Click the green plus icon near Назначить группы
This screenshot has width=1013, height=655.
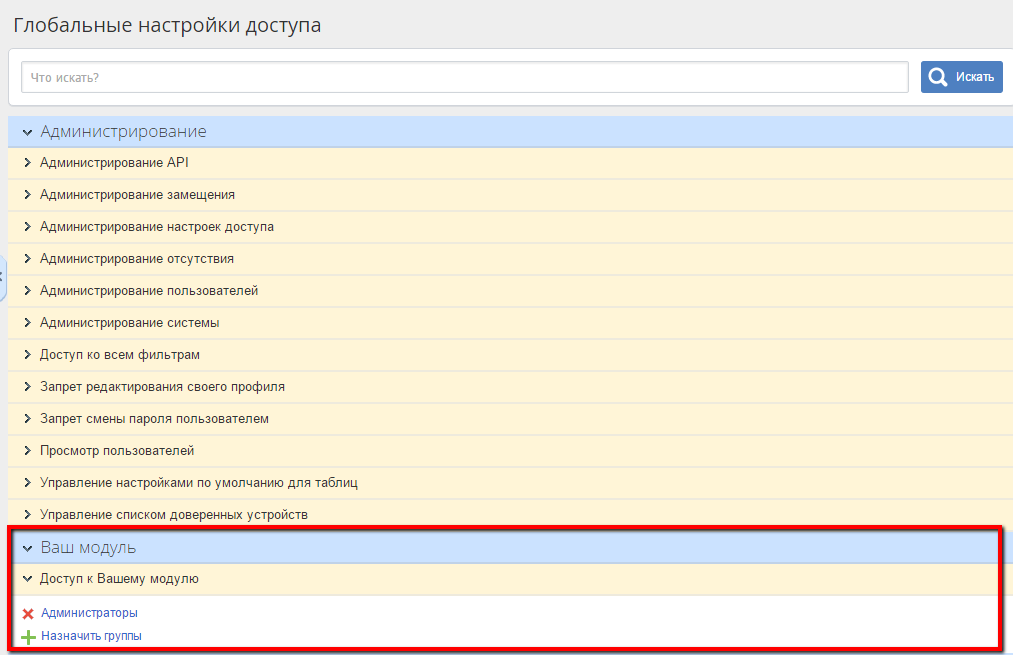point(28,637)
